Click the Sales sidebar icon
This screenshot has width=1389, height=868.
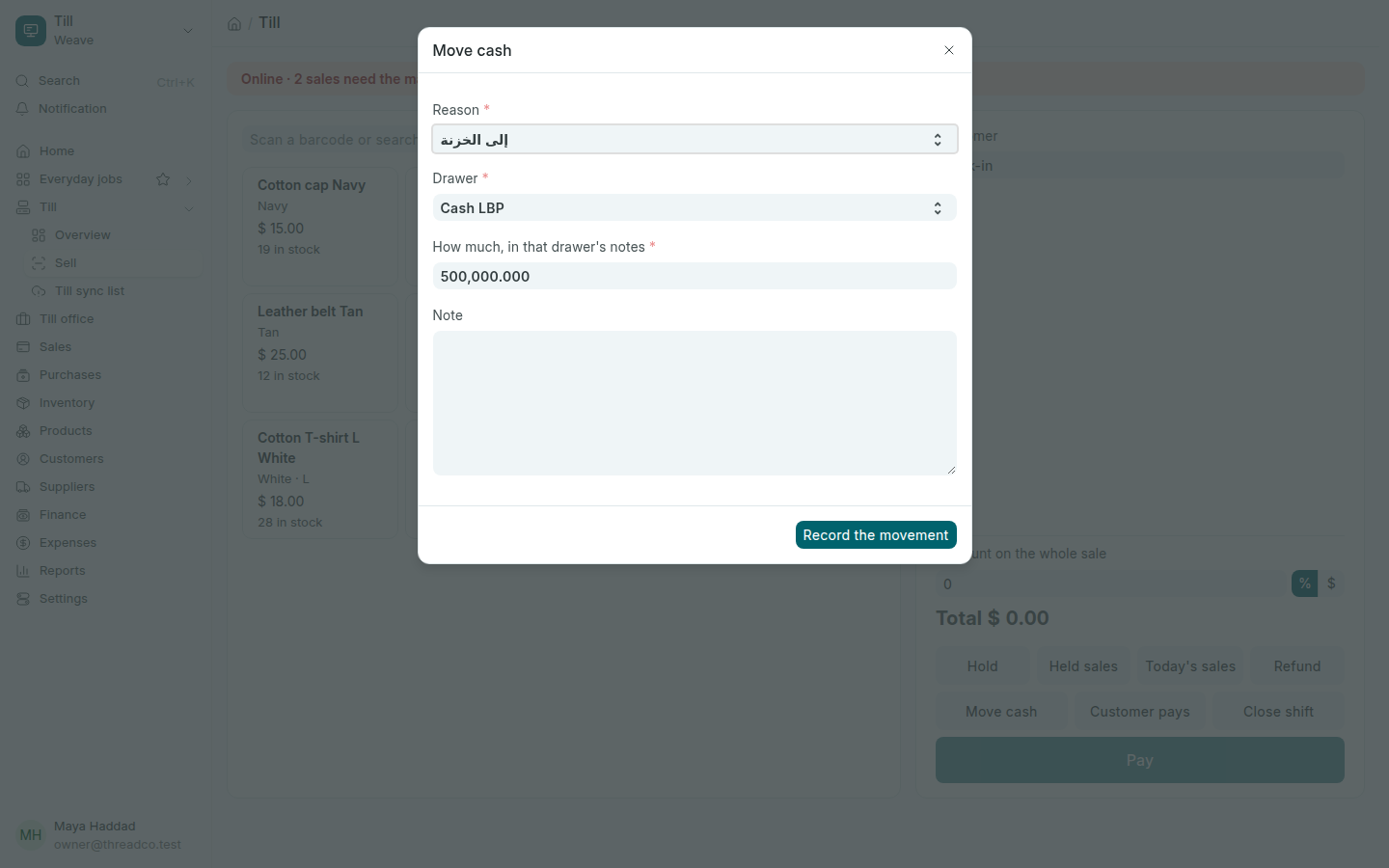point(23,347)
